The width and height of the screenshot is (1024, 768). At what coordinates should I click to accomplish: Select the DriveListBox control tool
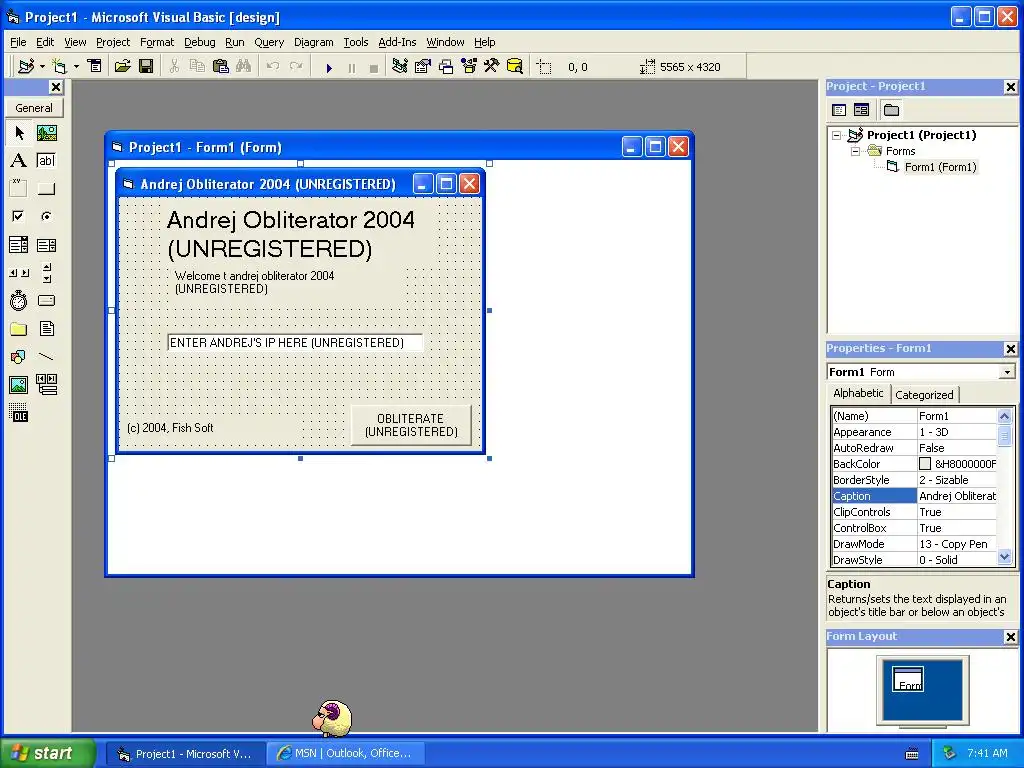46,300
